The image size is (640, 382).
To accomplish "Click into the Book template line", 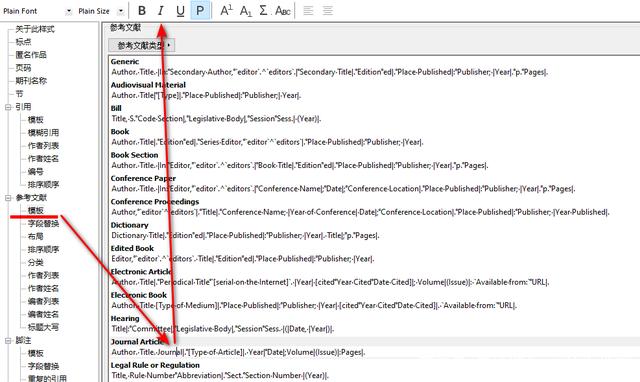I will point(267,142).
